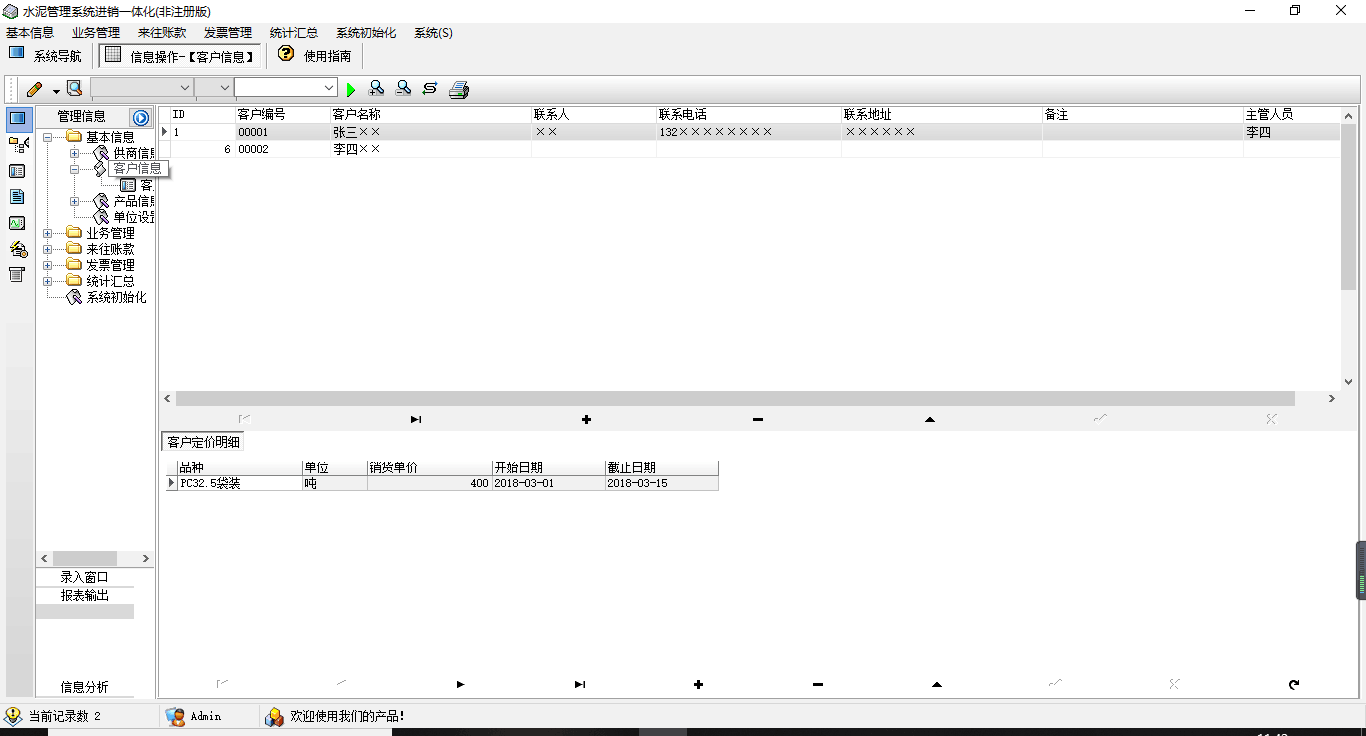The width and height of the screenshot is (1366, 736).
Task: Click the start date cell 2018-03-01
Action: (548, 483)
